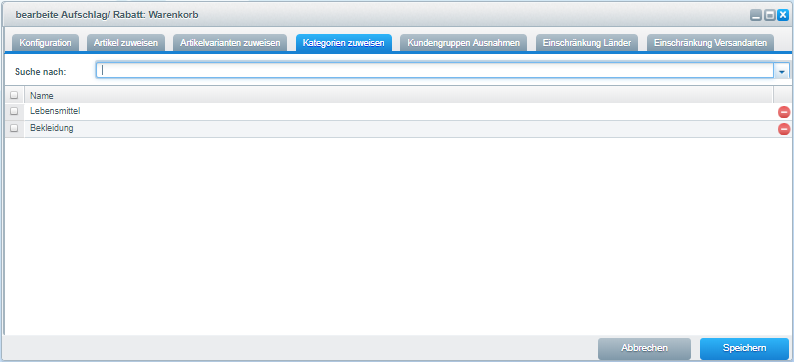The height and width of the screenshot is (362, 794).
Task: Open Kundengruppen Ausnahmen tab
Action: click(463, 43)
